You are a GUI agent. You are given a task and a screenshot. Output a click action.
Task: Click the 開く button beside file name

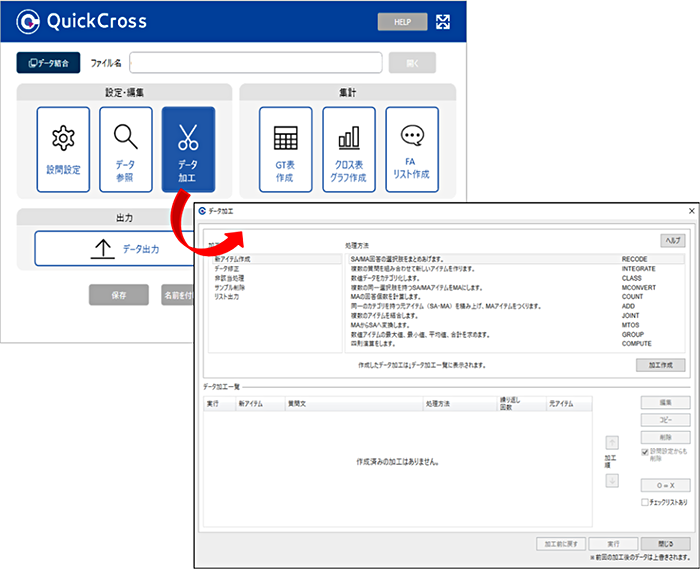(412, 63)
